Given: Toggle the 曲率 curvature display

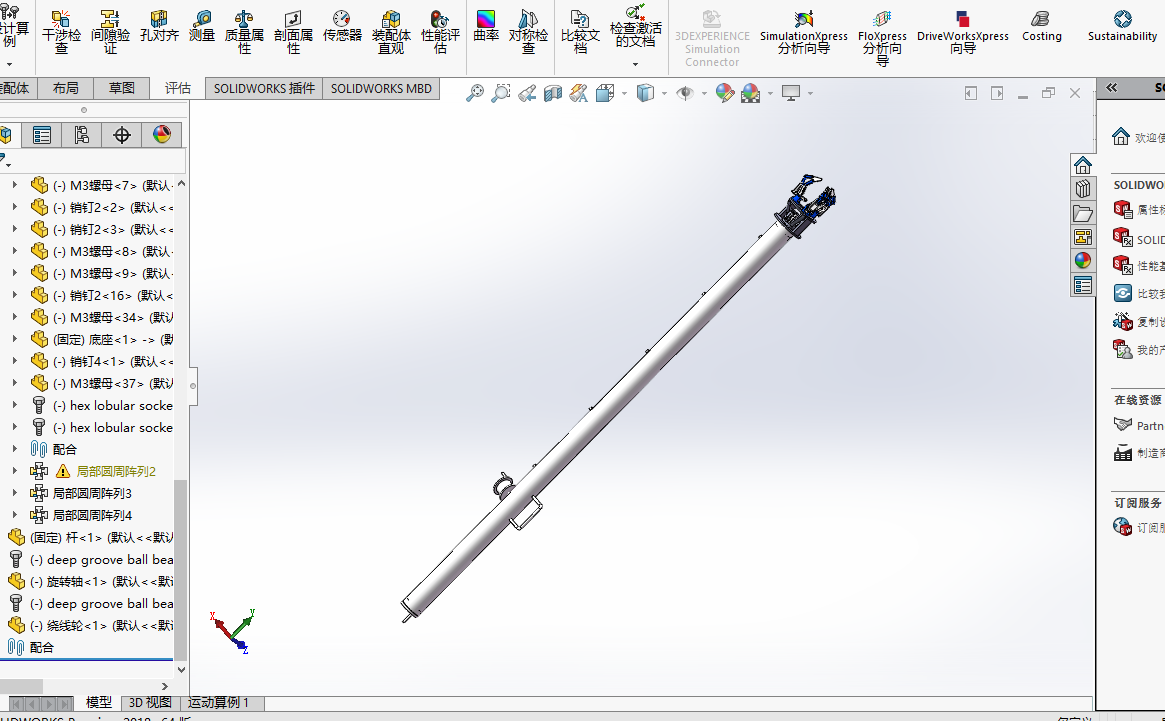Looking at the screenshot, I should (486, 26).
